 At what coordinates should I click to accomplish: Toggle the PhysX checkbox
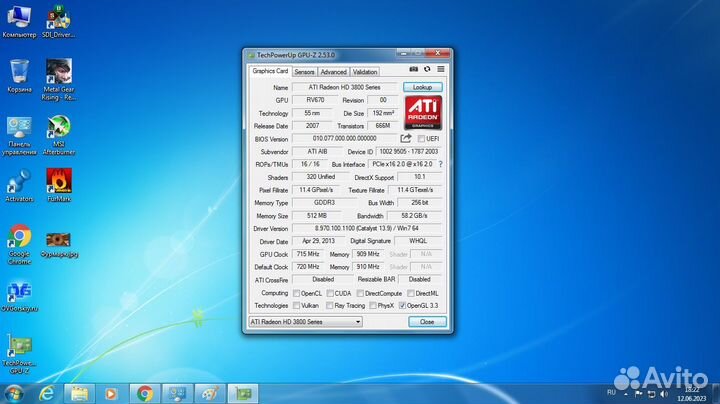point(373,305)
